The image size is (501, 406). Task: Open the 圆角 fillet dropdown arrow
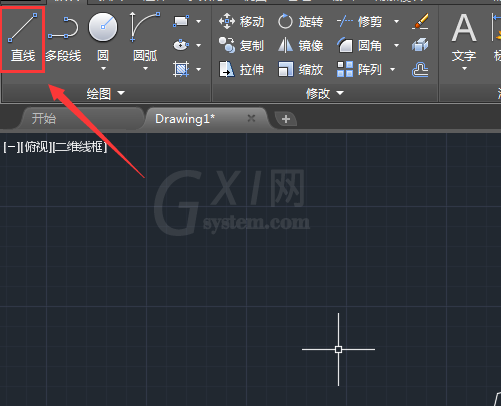pos(396,45)
